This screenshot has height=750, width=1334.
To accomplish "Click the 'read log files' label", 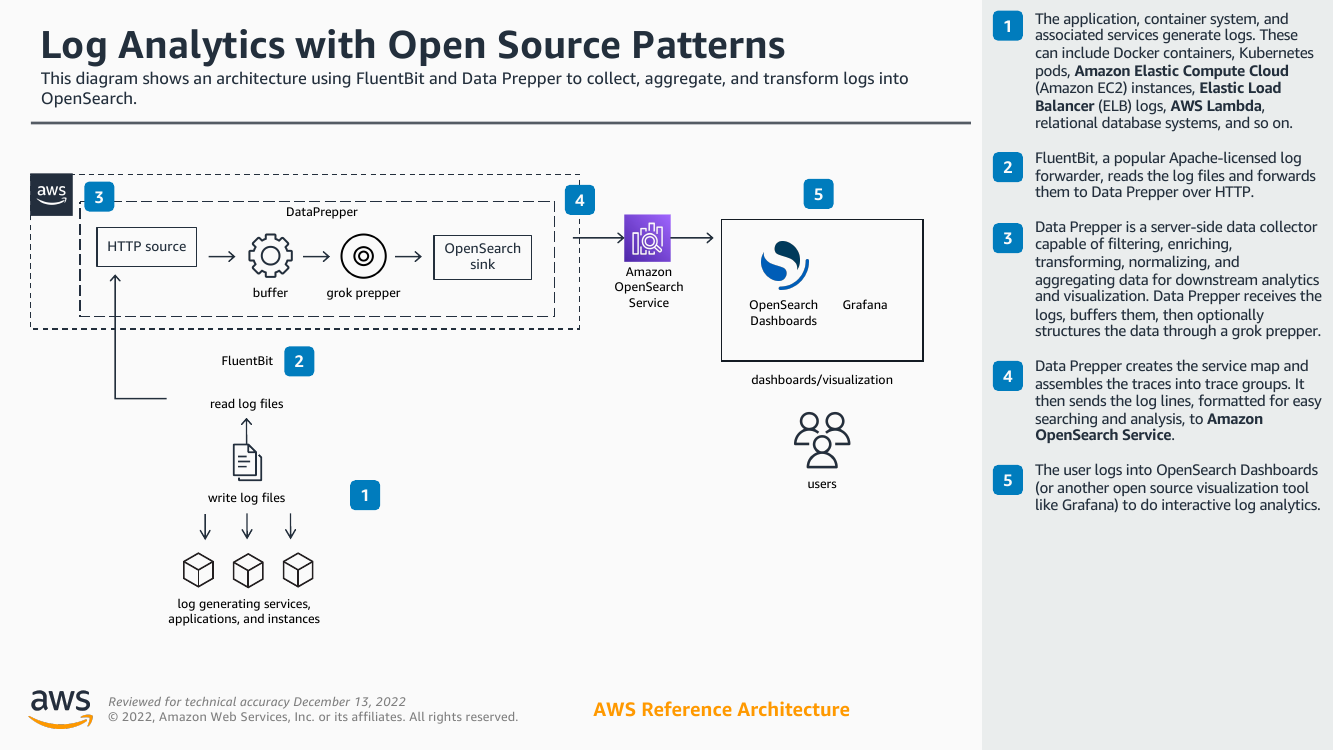I will click(x=246, y=404).
